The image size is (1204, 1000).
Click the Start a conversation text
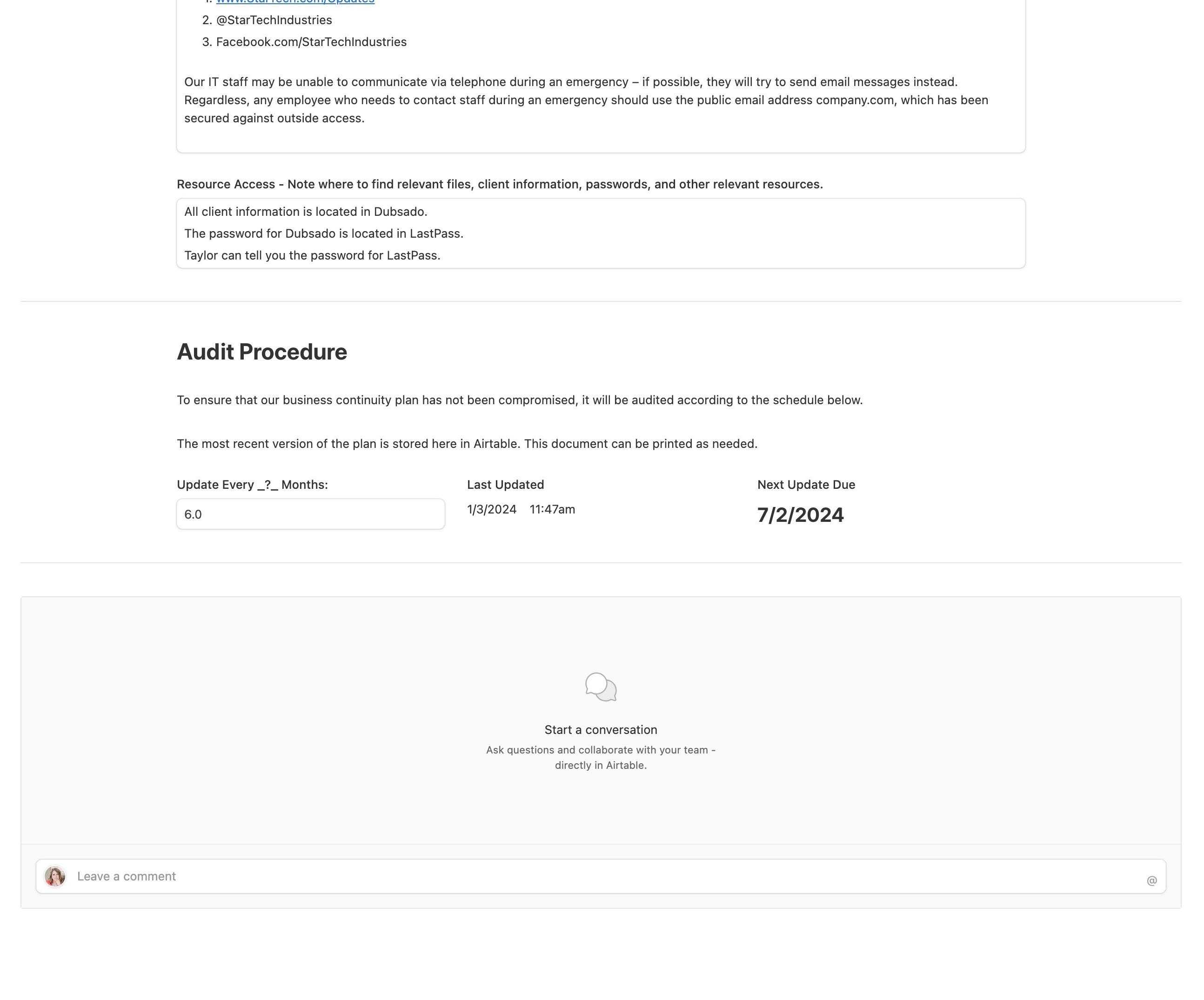tap(600, 729)
